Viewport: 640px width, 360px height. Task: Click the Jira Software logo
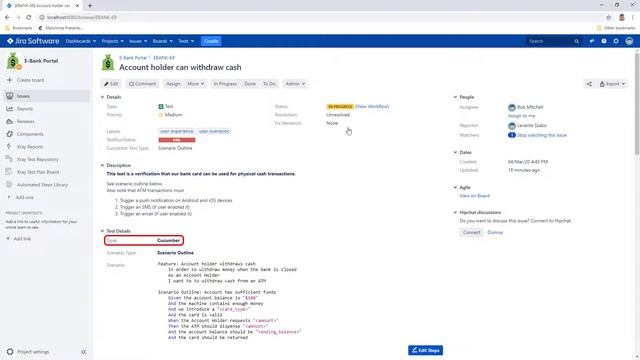33,41
